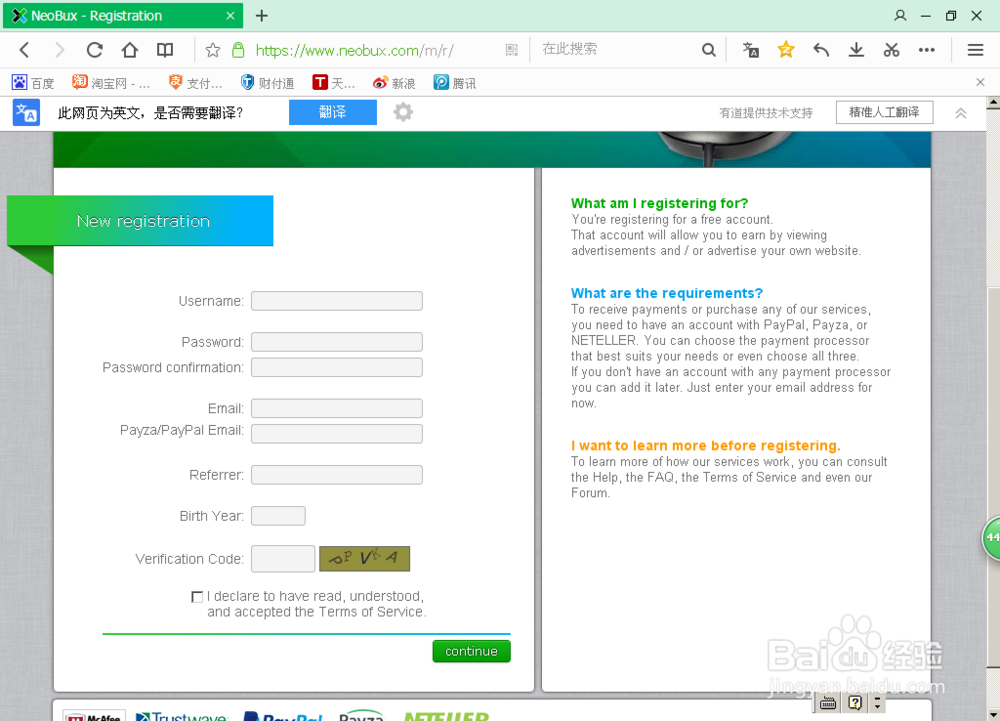Bookmark the page with the outline star
This screenshot has height=721, width=1000.
pos(213,50)
